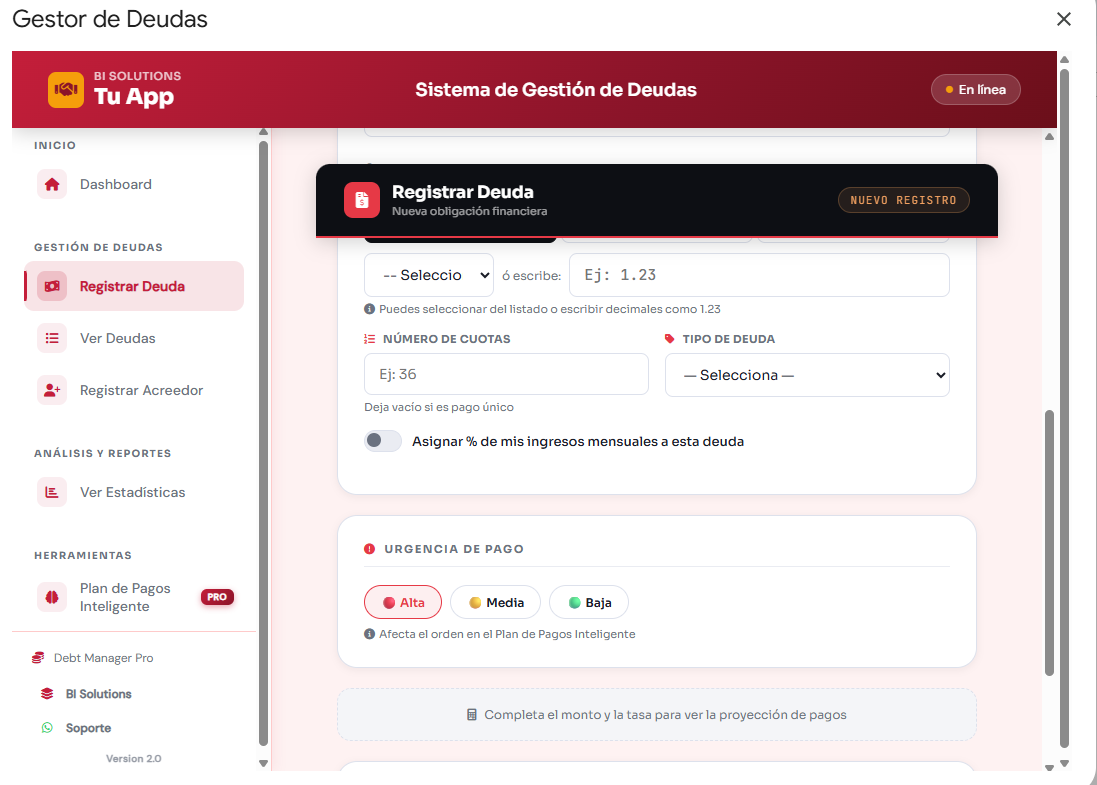Image resolution: width=1097 pixels, height=785 pixels.
Task: Toggle Asignar % de mis ingresos switch
Action: tap(383, 441)
